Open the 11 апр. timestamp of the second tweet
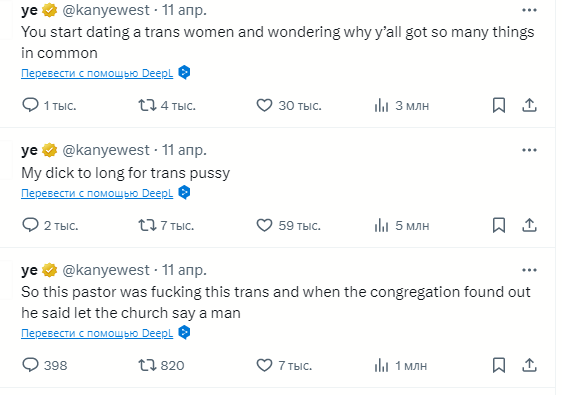 point(184,150)
